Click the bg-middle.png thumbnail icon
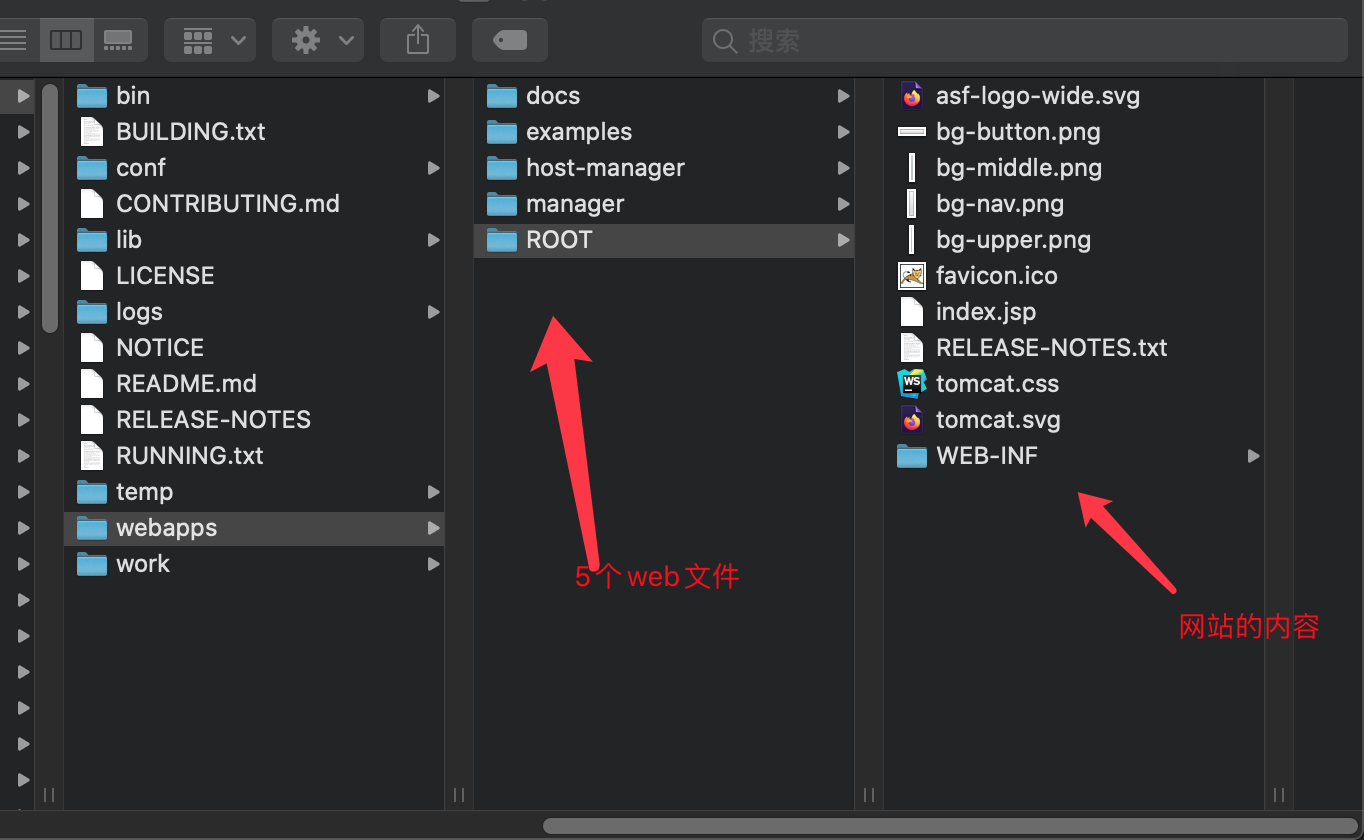The image size is (1364, 840). (x=911, y=168)
